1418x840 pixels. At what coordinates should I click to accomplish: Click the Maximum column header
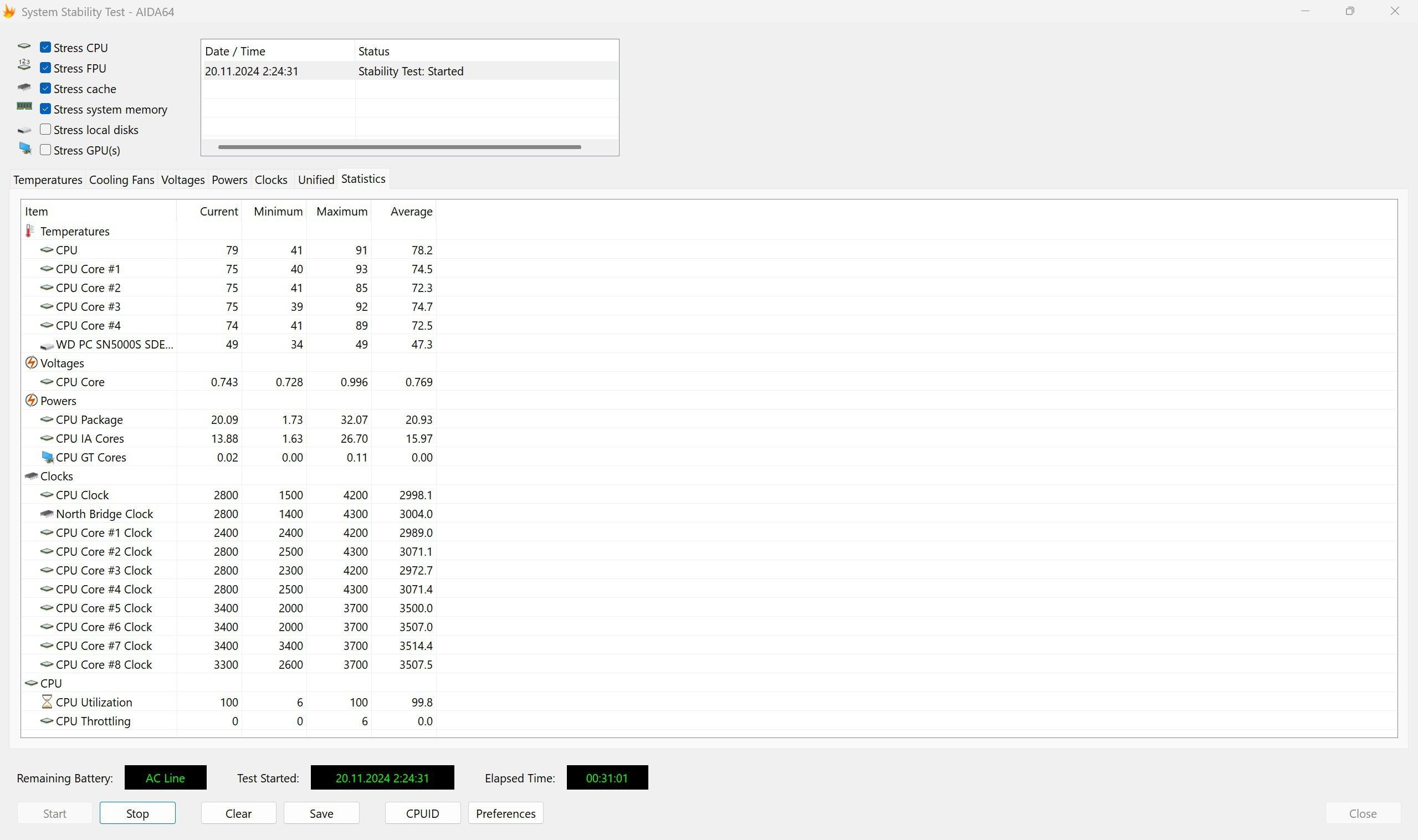click(341, 211)
